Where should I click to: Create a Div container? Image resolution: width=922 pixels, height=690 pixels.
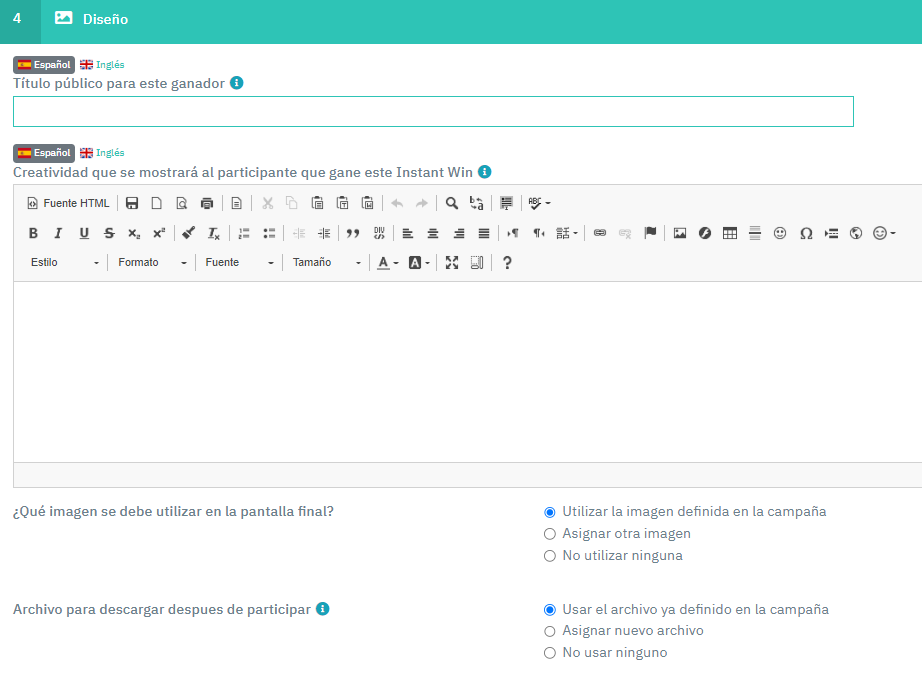pos(379,234)
